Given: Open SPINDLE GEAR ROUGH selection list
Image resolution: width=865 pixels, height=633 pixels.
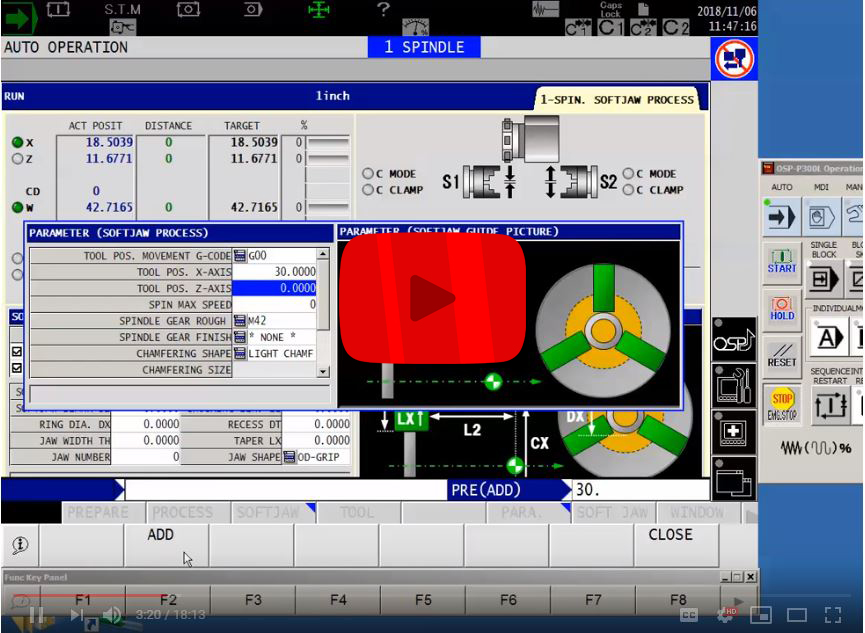Looking at the screenshot, I should pyautogui.click(x=240, y=321).
